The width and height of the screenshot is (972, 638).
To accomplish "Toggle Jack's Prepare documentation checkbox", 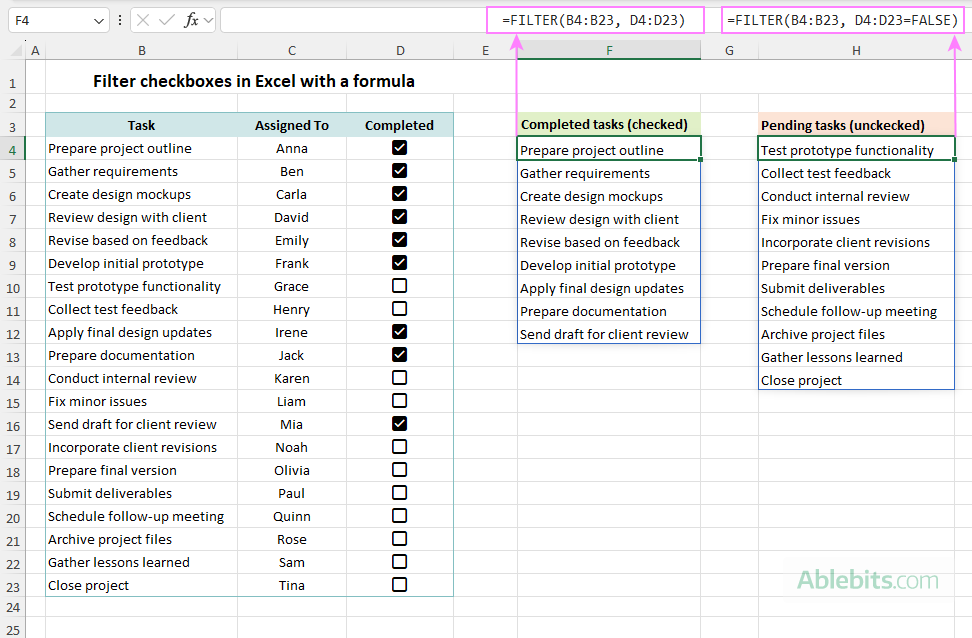I will 399,355.
